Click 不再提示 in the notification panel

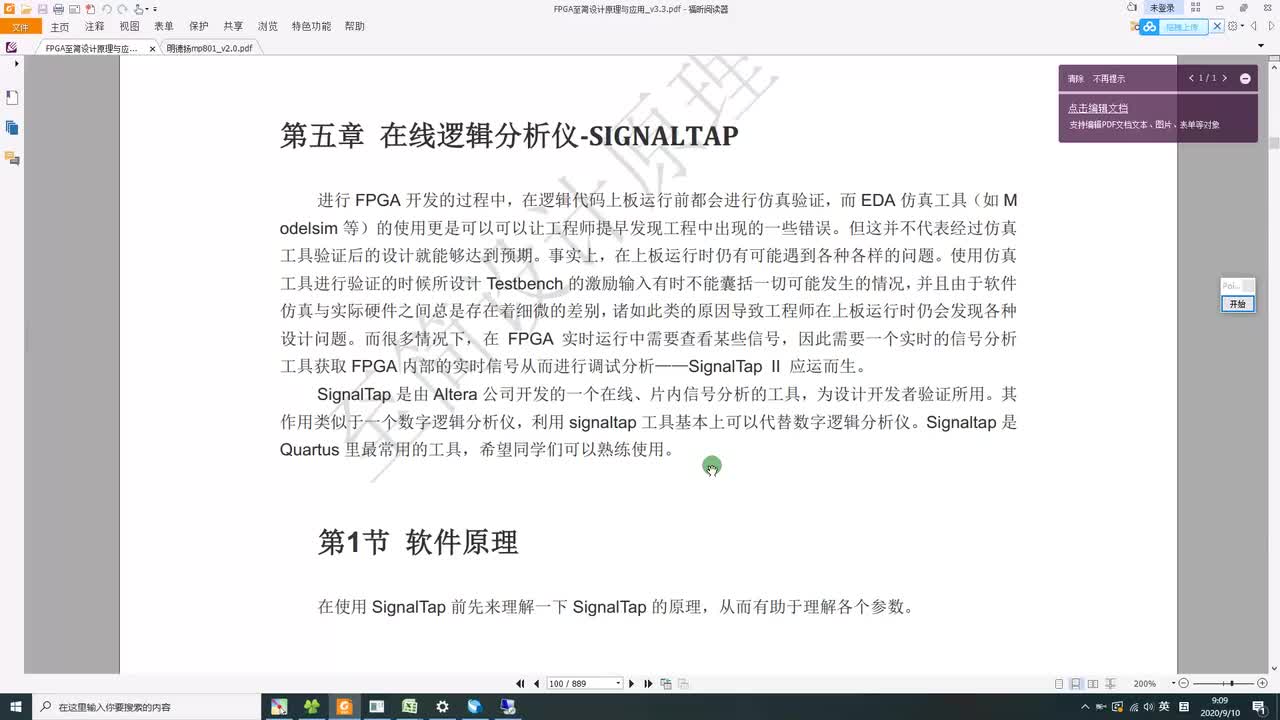point(1108,78)
